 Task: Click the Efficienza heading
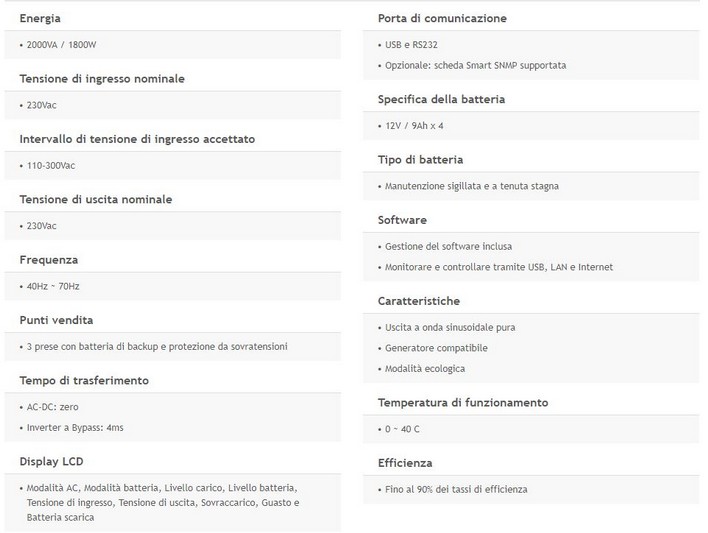tap(405, 463)
